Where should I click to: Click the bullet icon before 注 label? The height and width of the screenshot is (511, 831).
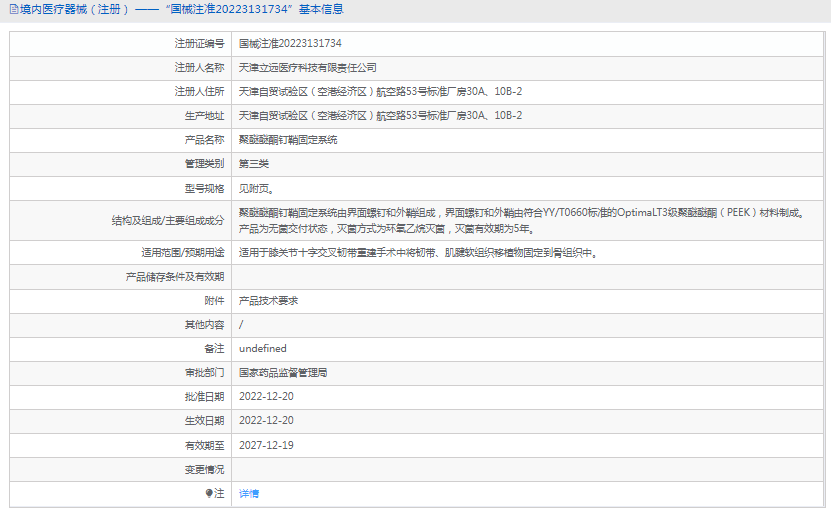[x=209, y=494]
